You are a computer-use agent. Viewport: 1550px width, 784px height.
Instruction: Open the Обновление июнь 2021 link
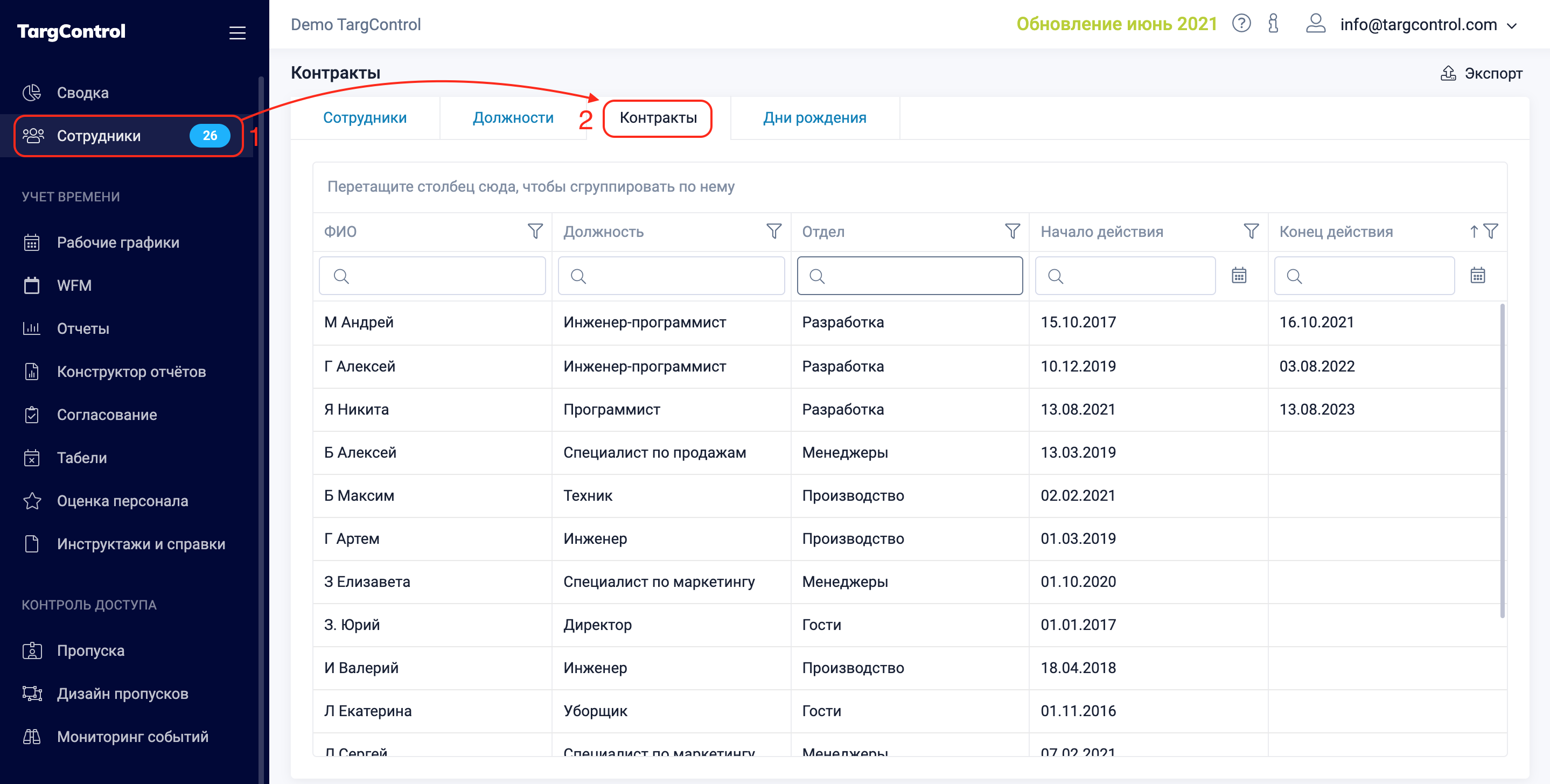pyautogui.click(x=1116, y=24)
